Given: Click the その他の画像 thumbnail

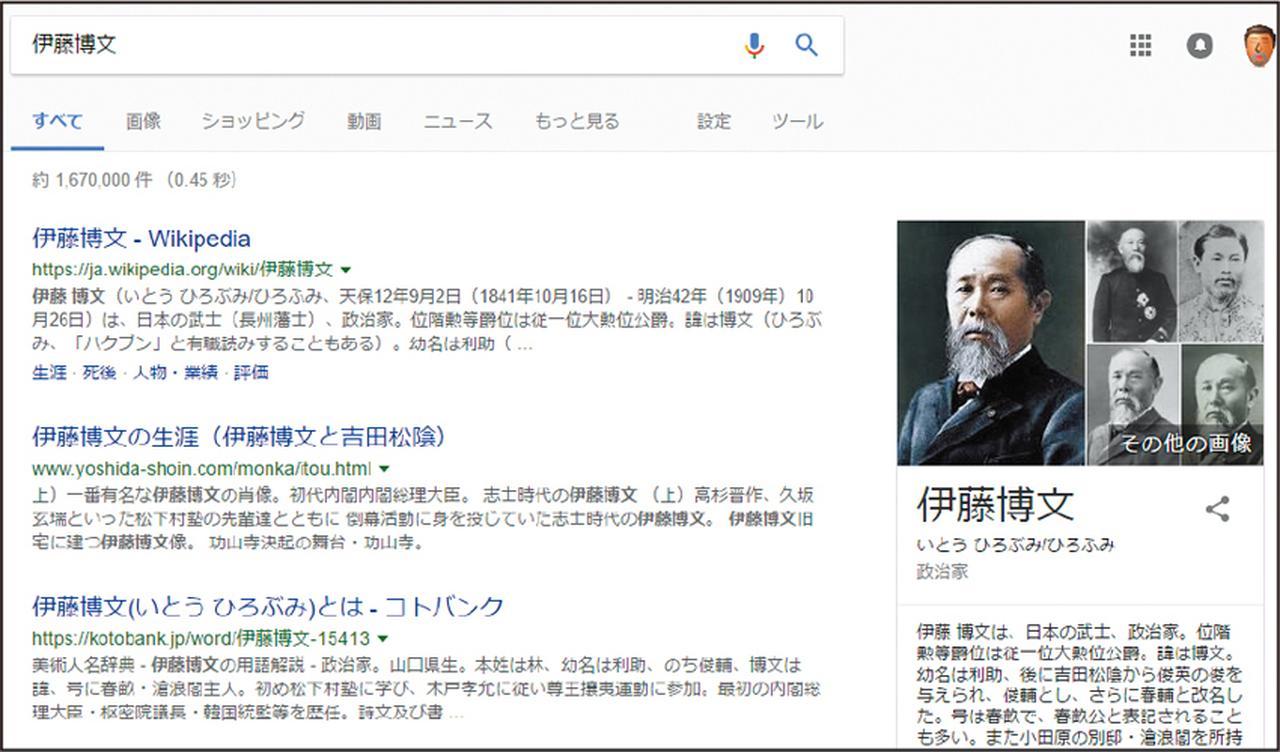Looking at the screenshot, I should (1187, 443).
